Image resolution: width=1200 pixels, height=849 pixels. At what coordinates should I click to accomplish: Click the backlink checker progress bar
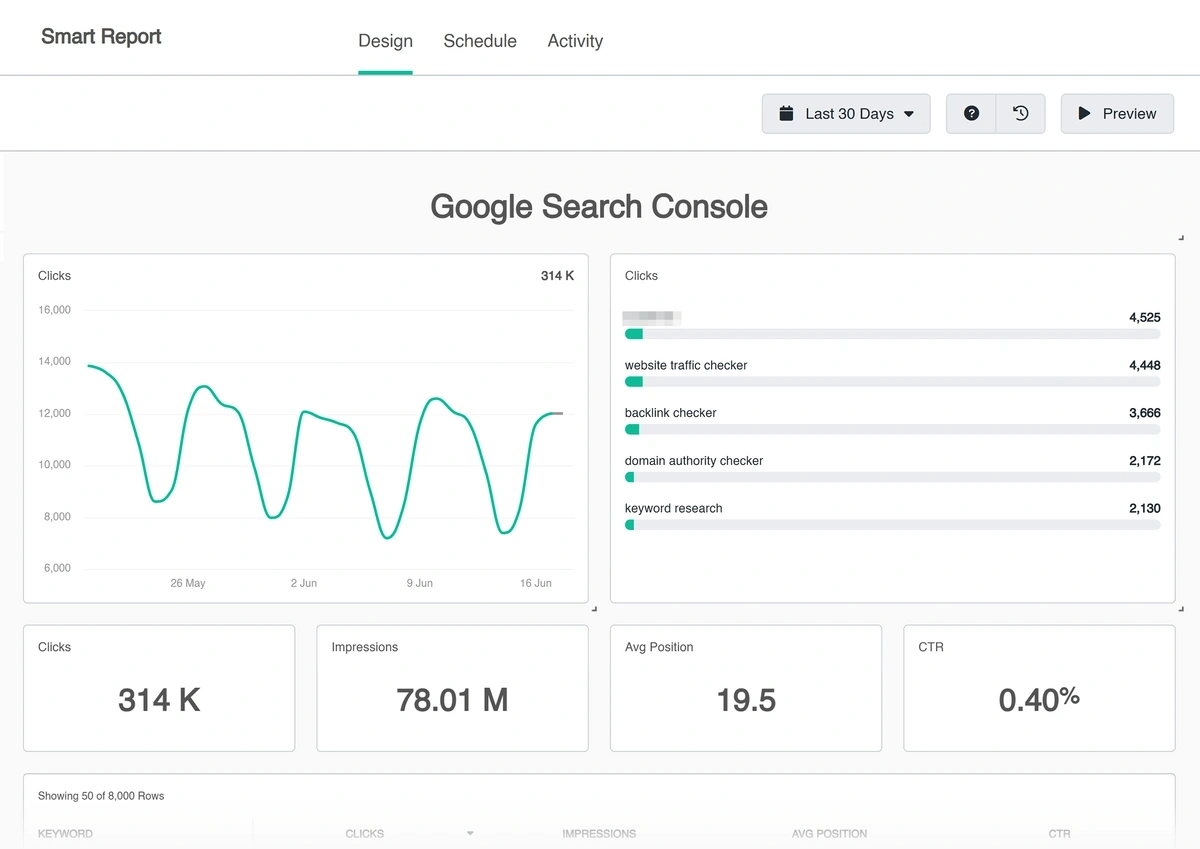(x=892, y=429)
